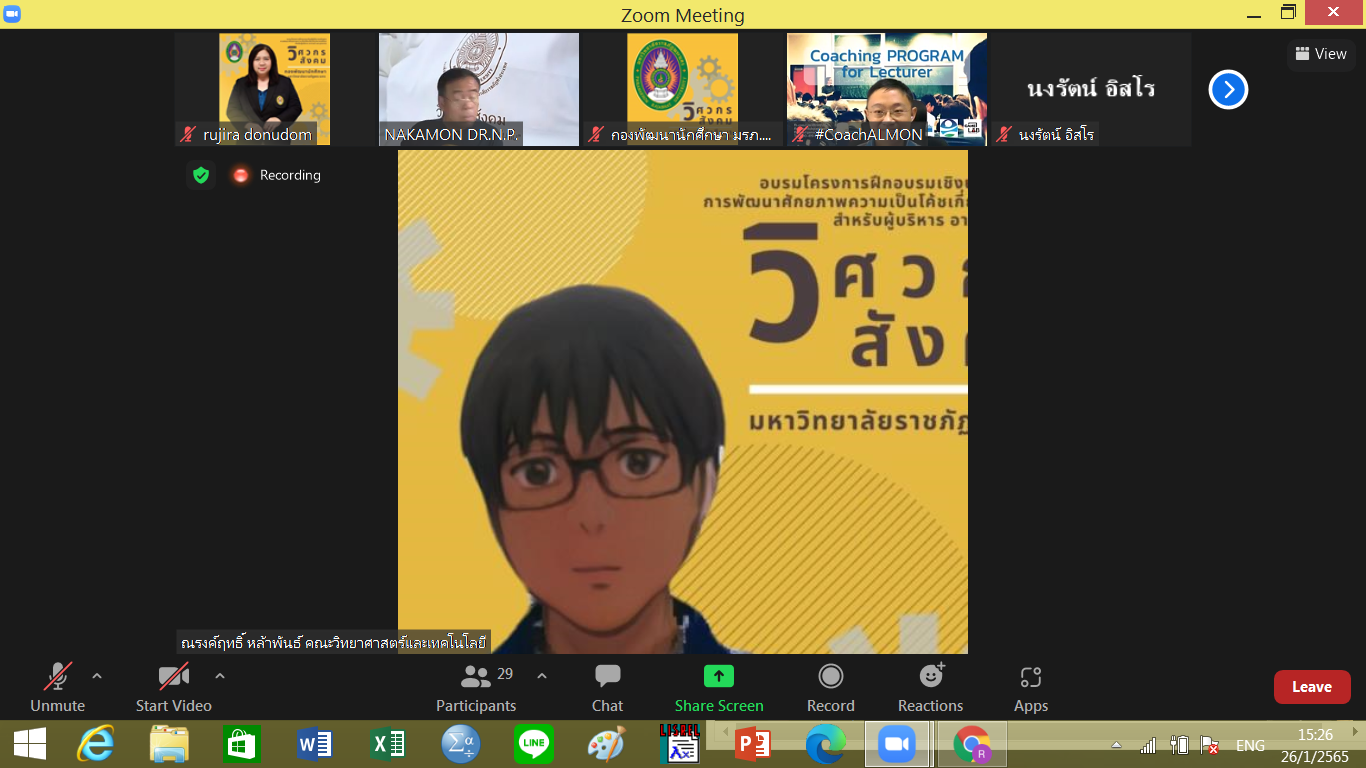Open audio options arrow beside Unmute
Viewport: 1366px width, 768px height.
pos(97,677)
